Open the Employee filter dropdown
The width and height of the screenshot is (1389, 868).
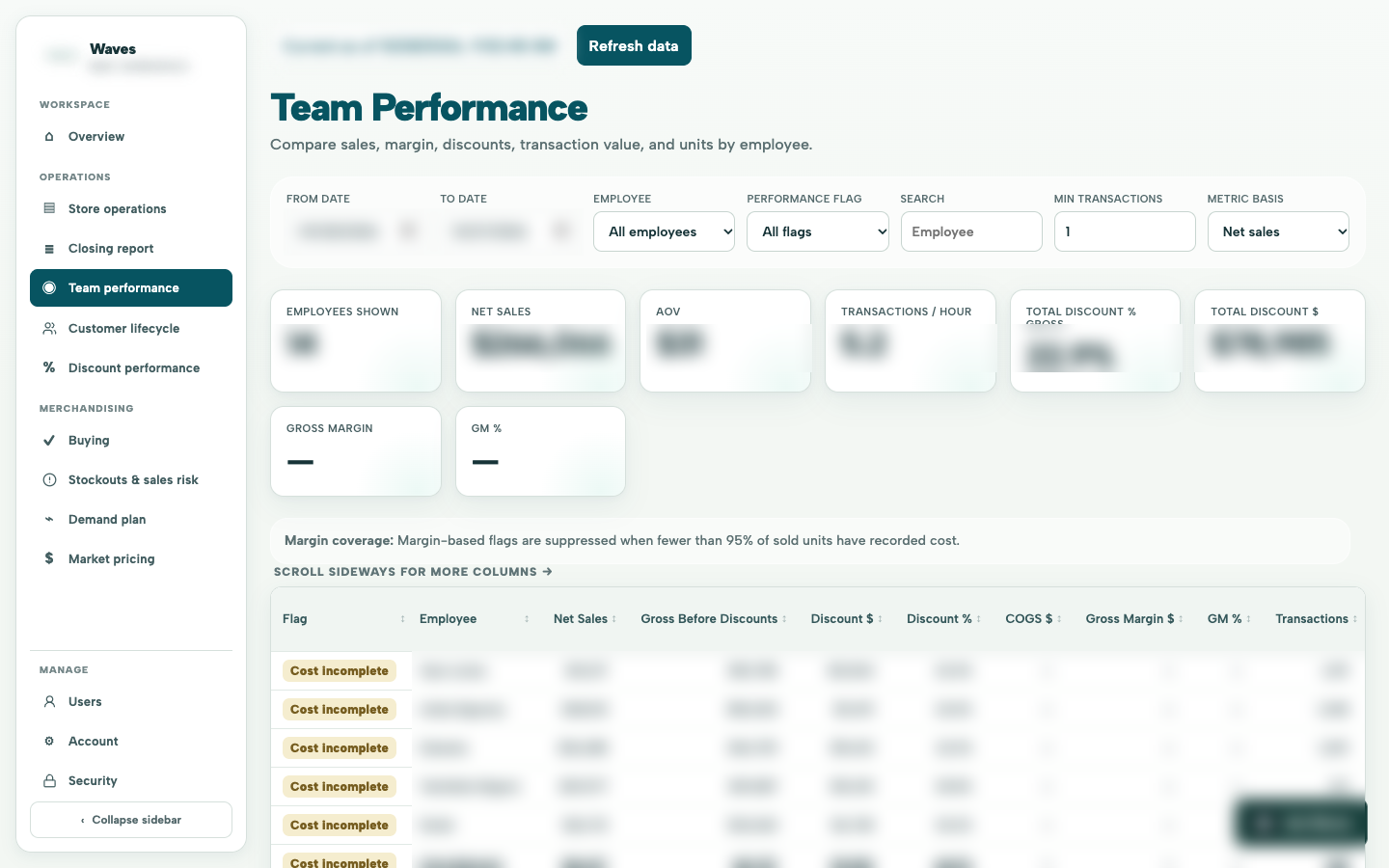point(664,231)
